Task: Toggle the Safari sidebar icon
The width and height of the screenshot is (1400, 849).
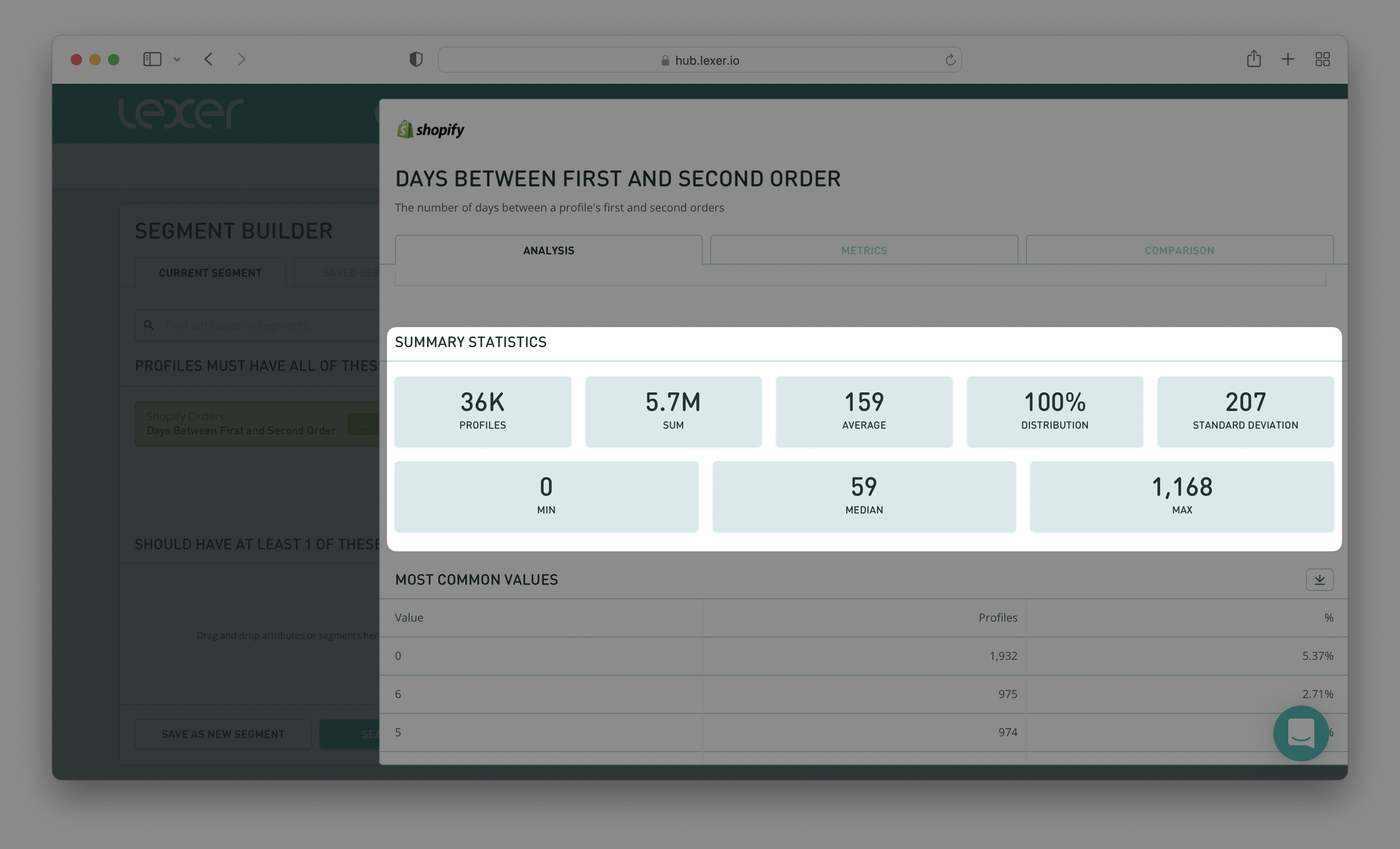Action: [152, 59]
